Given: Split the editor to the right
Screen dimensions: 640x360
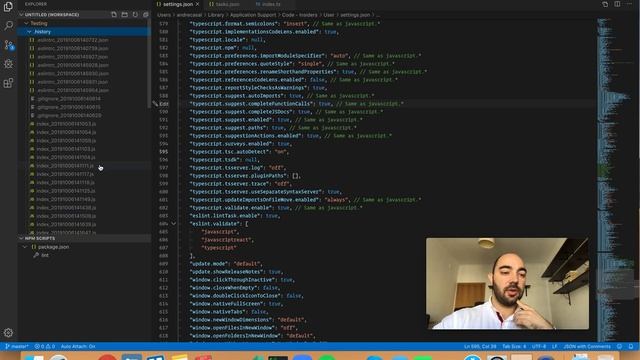Looking at the screenshot, I should click(x=617, y=4).
